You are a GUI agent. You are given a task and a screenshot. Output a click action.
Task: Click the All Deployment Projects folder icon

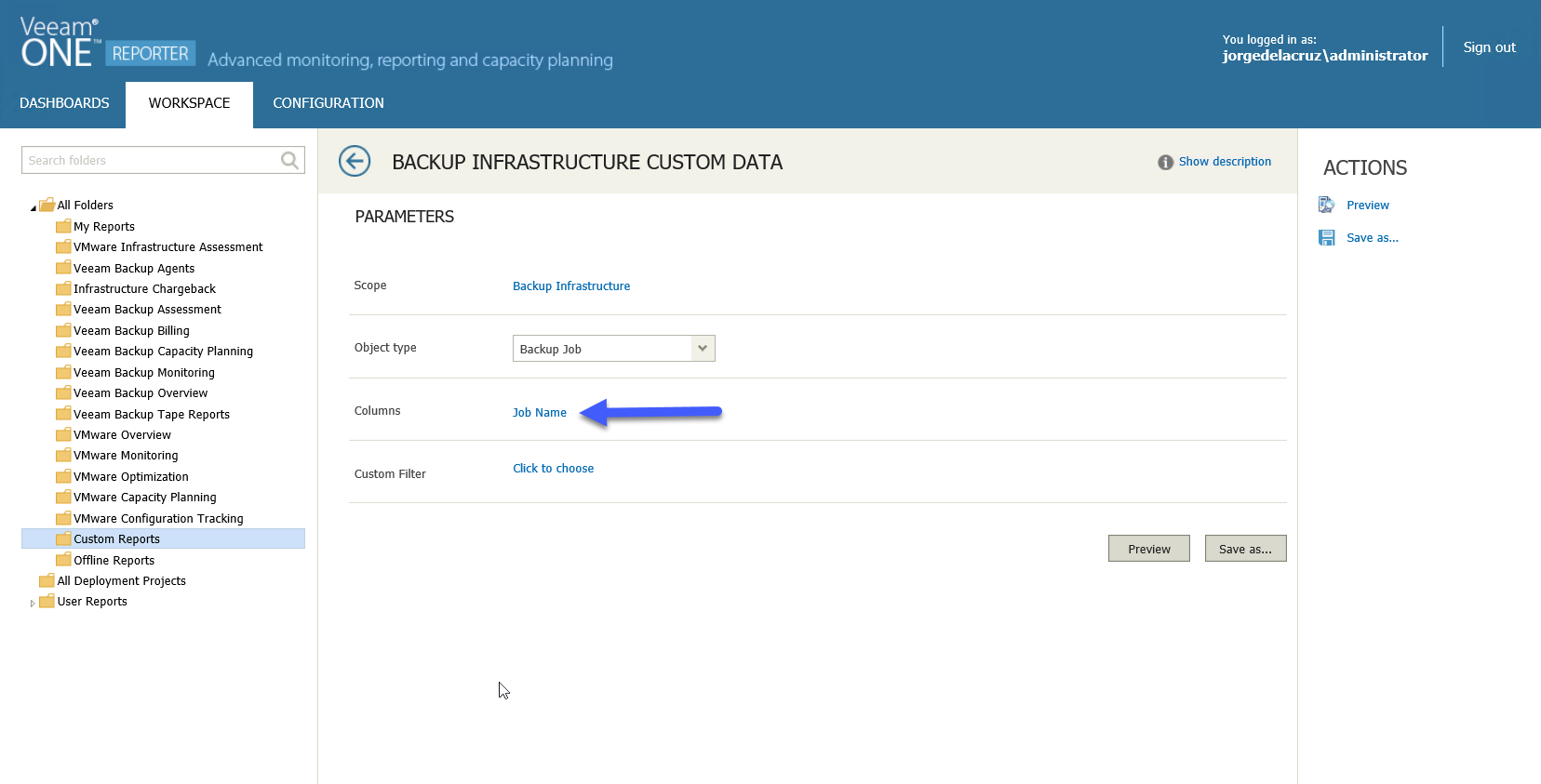click(x=47, y=580)
